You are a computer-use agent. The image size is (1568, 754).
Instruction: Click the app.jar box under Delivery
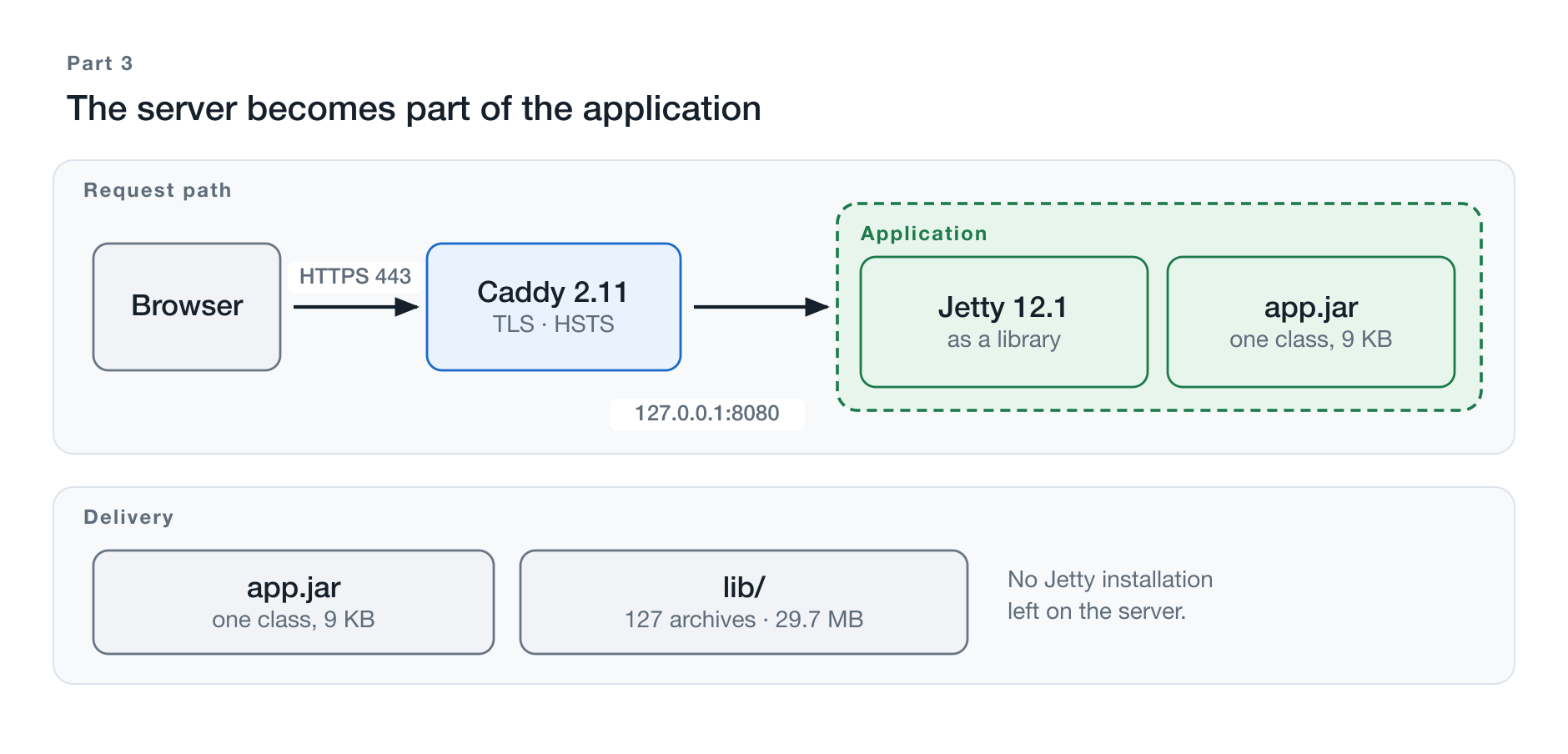pyautogui.click(x=294, y=602)
